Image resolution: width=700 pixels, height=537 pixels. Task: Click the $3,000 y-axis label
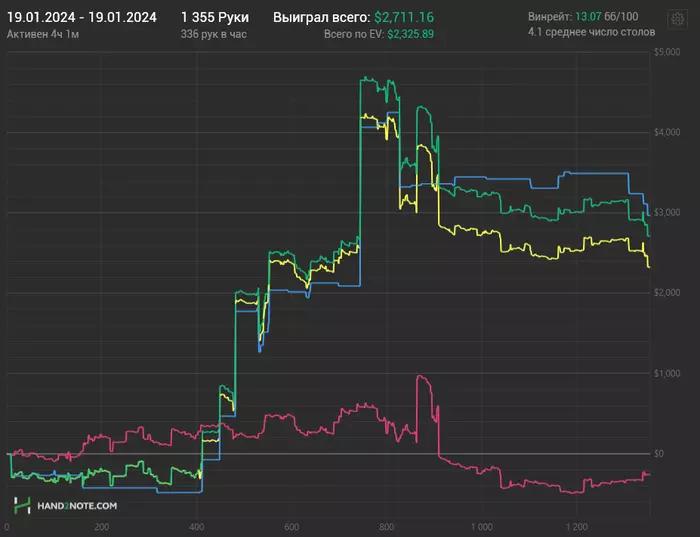pos(667,212)
